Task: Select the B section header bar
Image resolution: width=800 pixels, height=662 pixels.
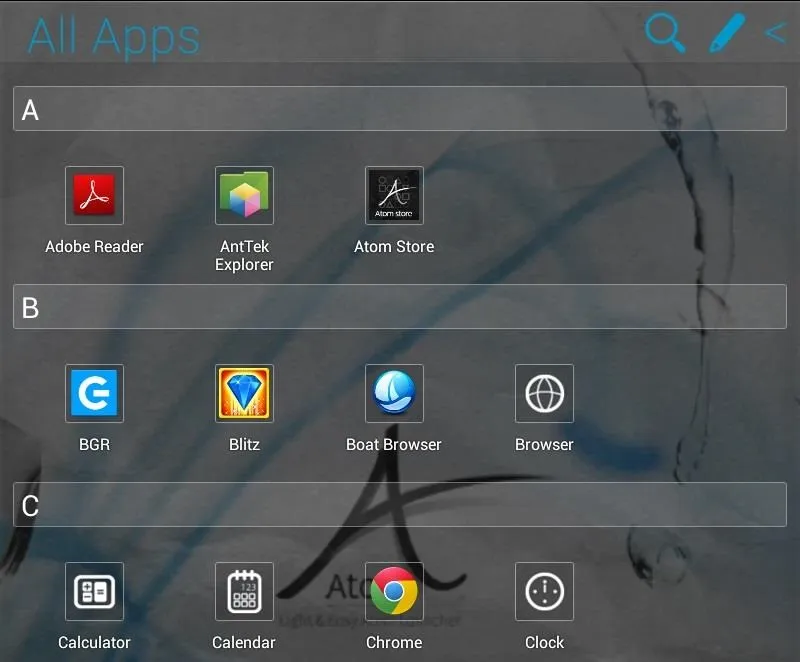Action: [400, 307]
